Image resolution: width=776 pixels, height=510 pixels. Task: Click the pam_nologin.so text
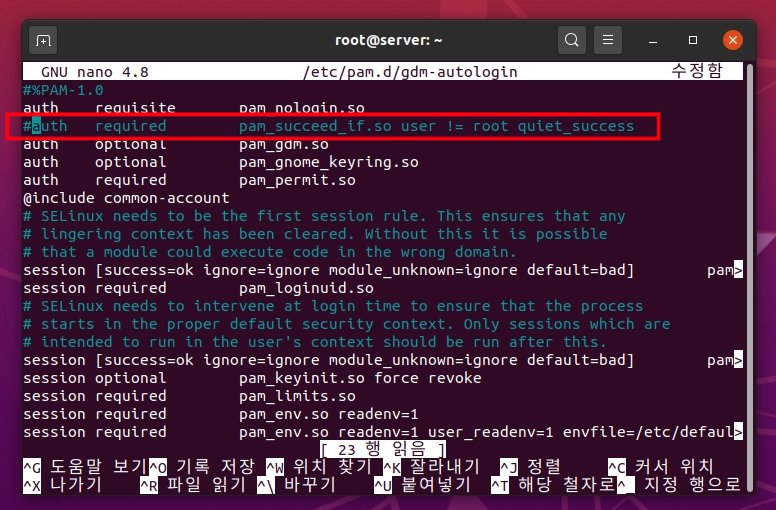click(302, 108)
